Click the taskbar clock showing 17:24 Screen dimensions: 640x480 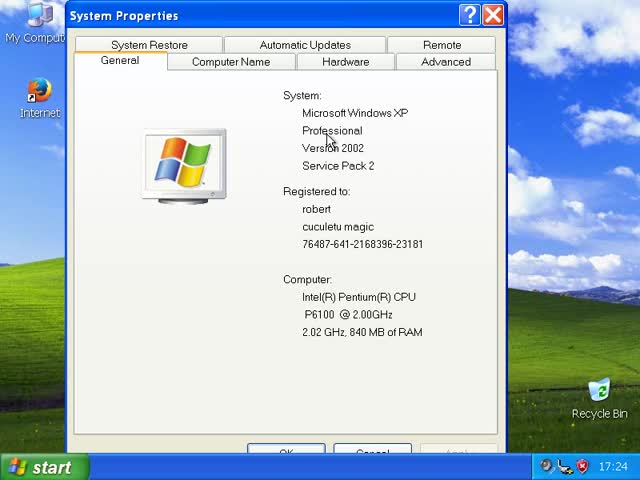pos(612,467)
